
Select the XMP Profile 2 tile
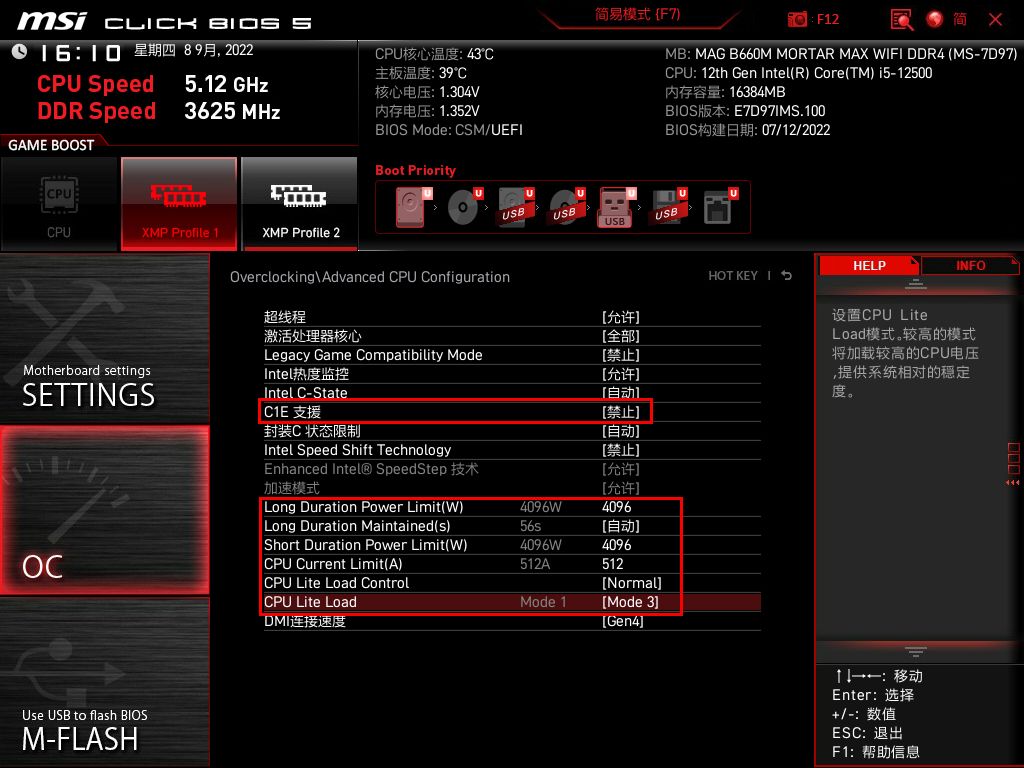click(x=299, y=202)
